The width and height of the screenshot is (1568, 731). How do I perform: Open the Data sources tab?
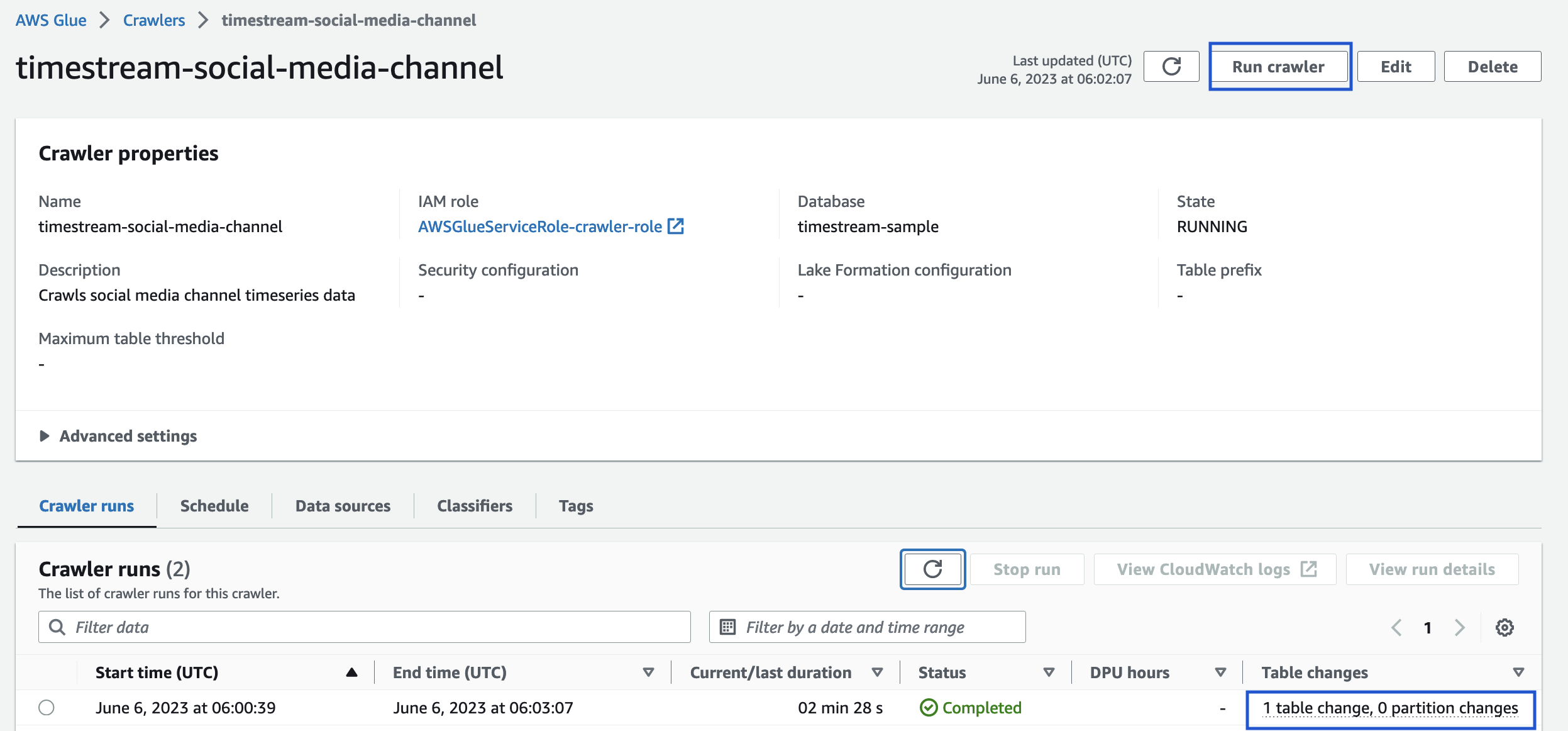[x=343, y=506]
